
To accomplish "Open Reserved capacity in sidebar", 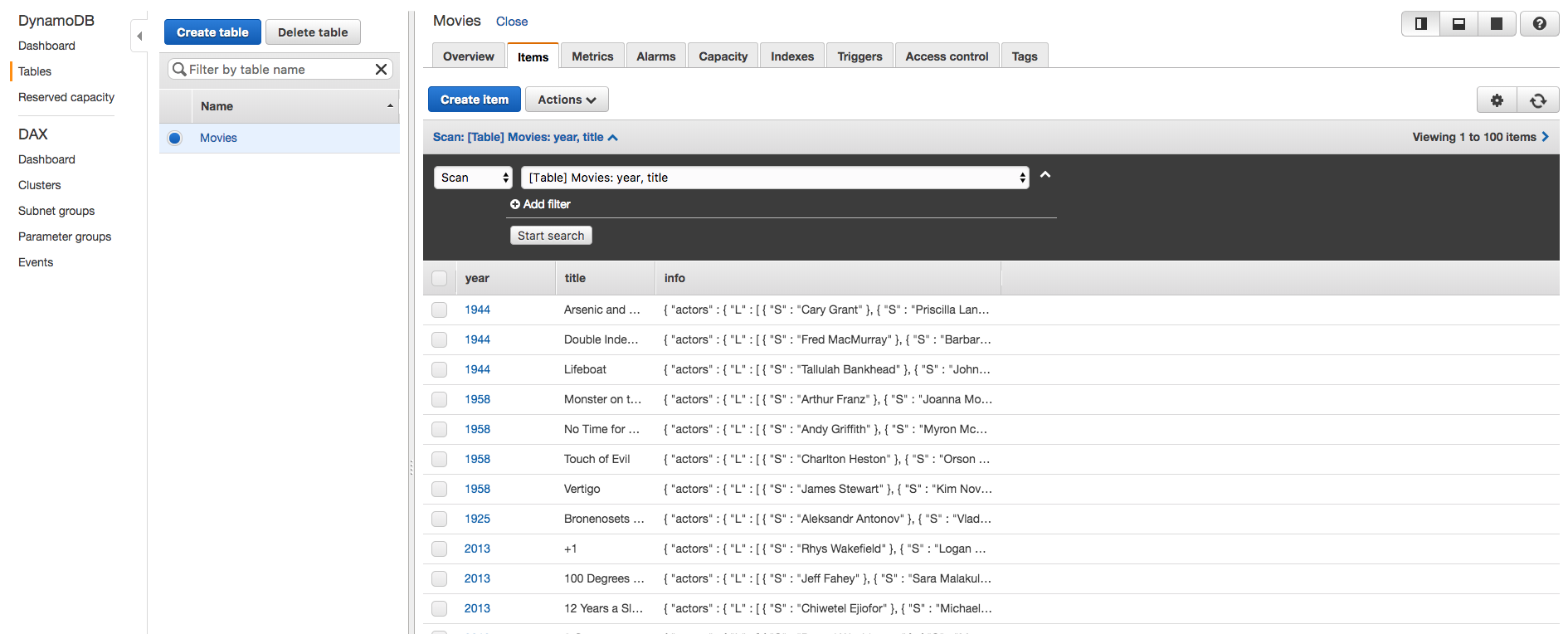I will point(66,97).
